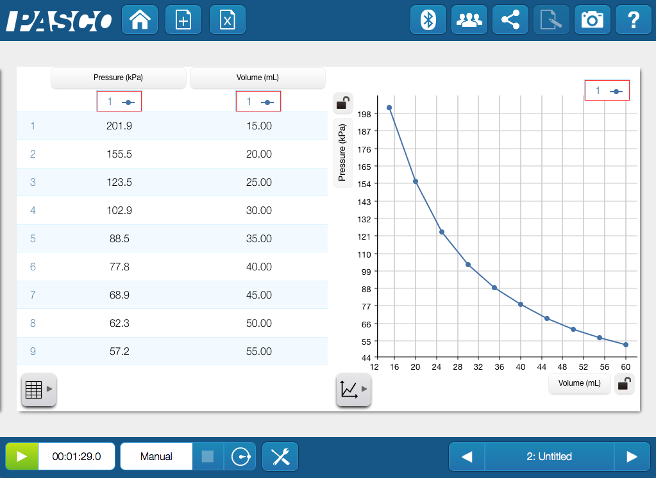Click the timer display 00:01:29.0

coord(77,456)
